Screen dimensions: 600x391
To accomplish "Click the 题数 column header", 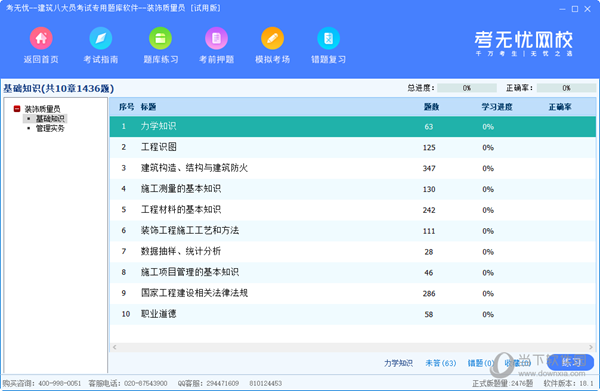I will [x=431, y=107].
